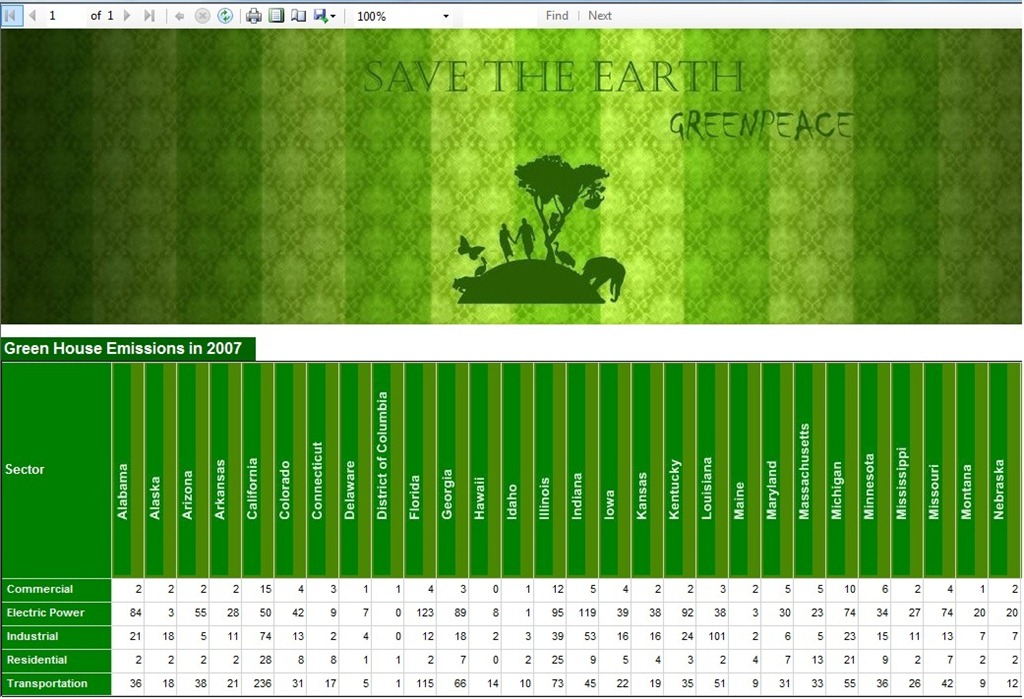1024x699 pixels.
Task: Stop report rendering
Action: (x=202, y=16)
